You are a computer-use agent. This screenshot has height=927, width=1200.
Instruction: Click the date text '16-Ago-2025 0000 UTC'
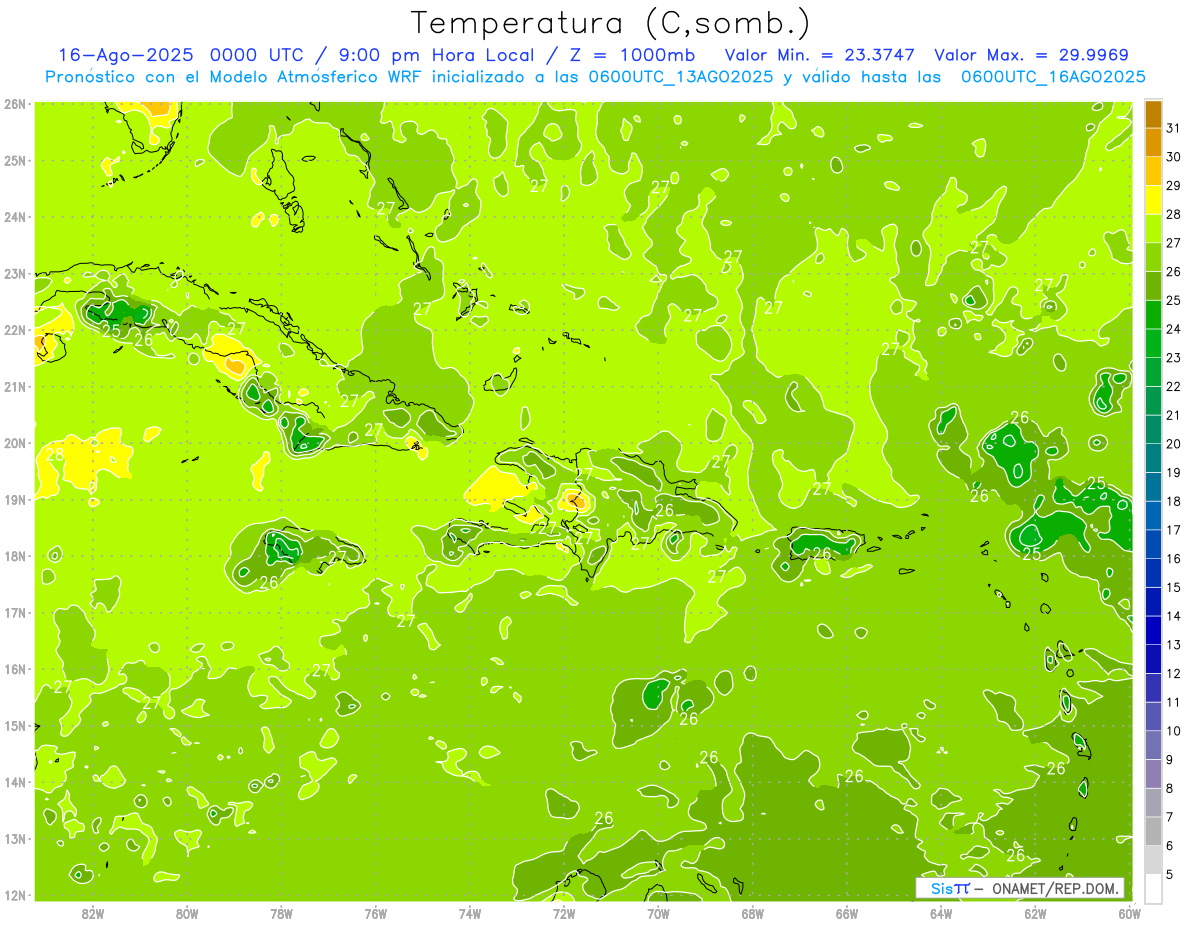182,55
